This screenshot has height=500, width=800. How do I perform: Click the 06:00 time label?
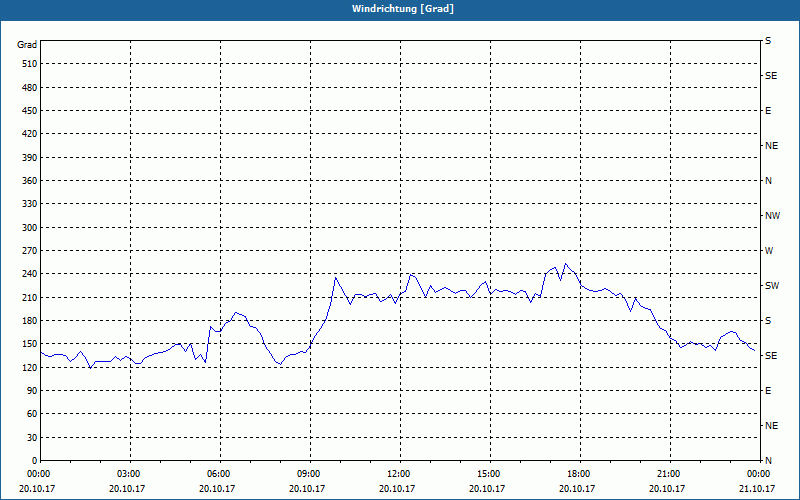click(x=217, y=474)
